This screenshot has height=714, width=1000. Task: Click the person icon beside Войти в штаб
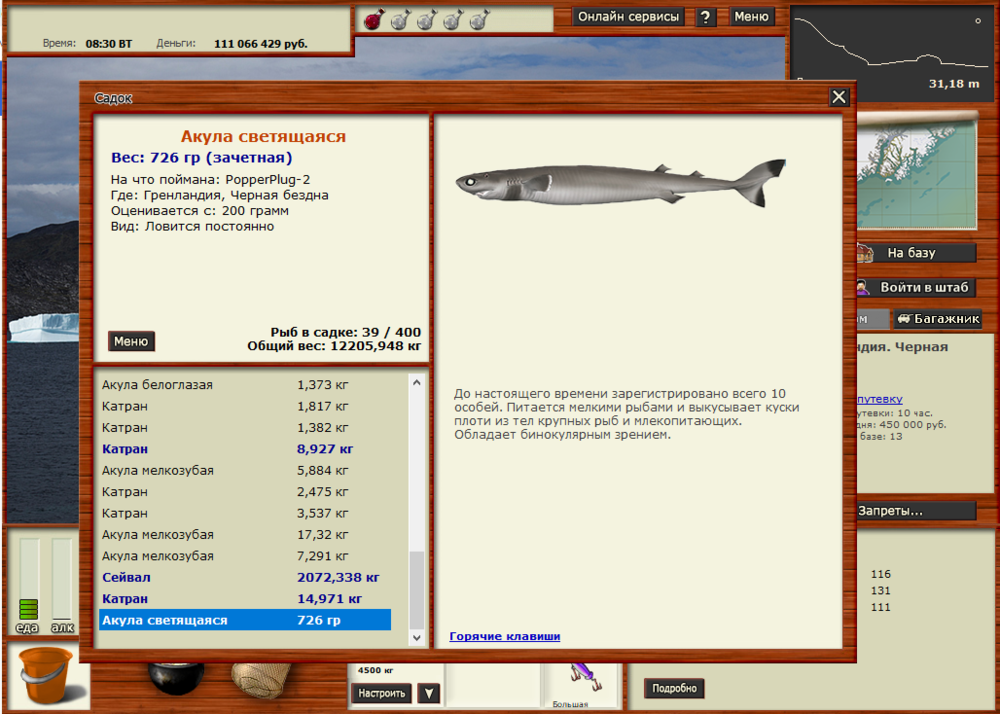tap(862, 287)
